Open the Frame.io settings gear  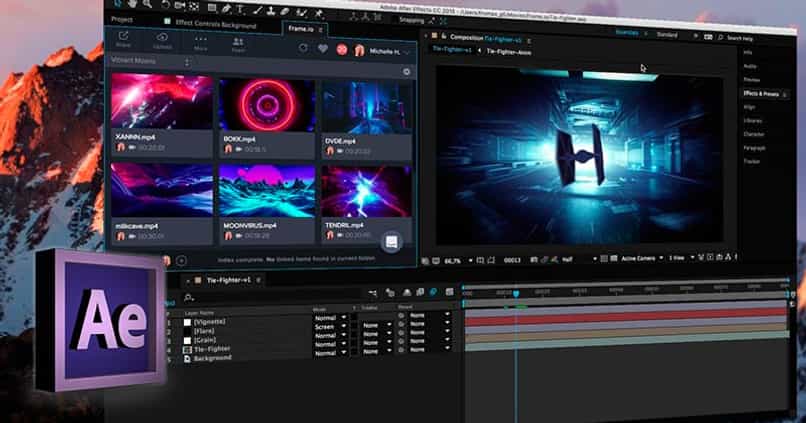[407, 72]
